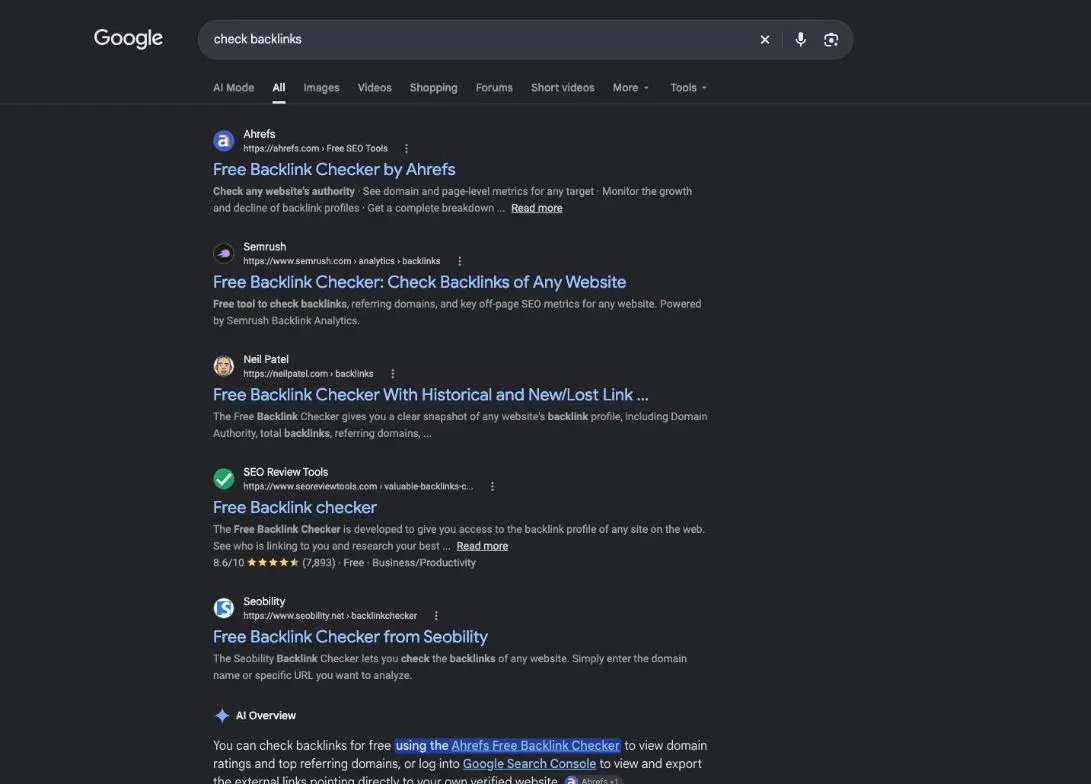
Task: Click the neilpatel.com backlinks URL
Action: coord(308,374)
